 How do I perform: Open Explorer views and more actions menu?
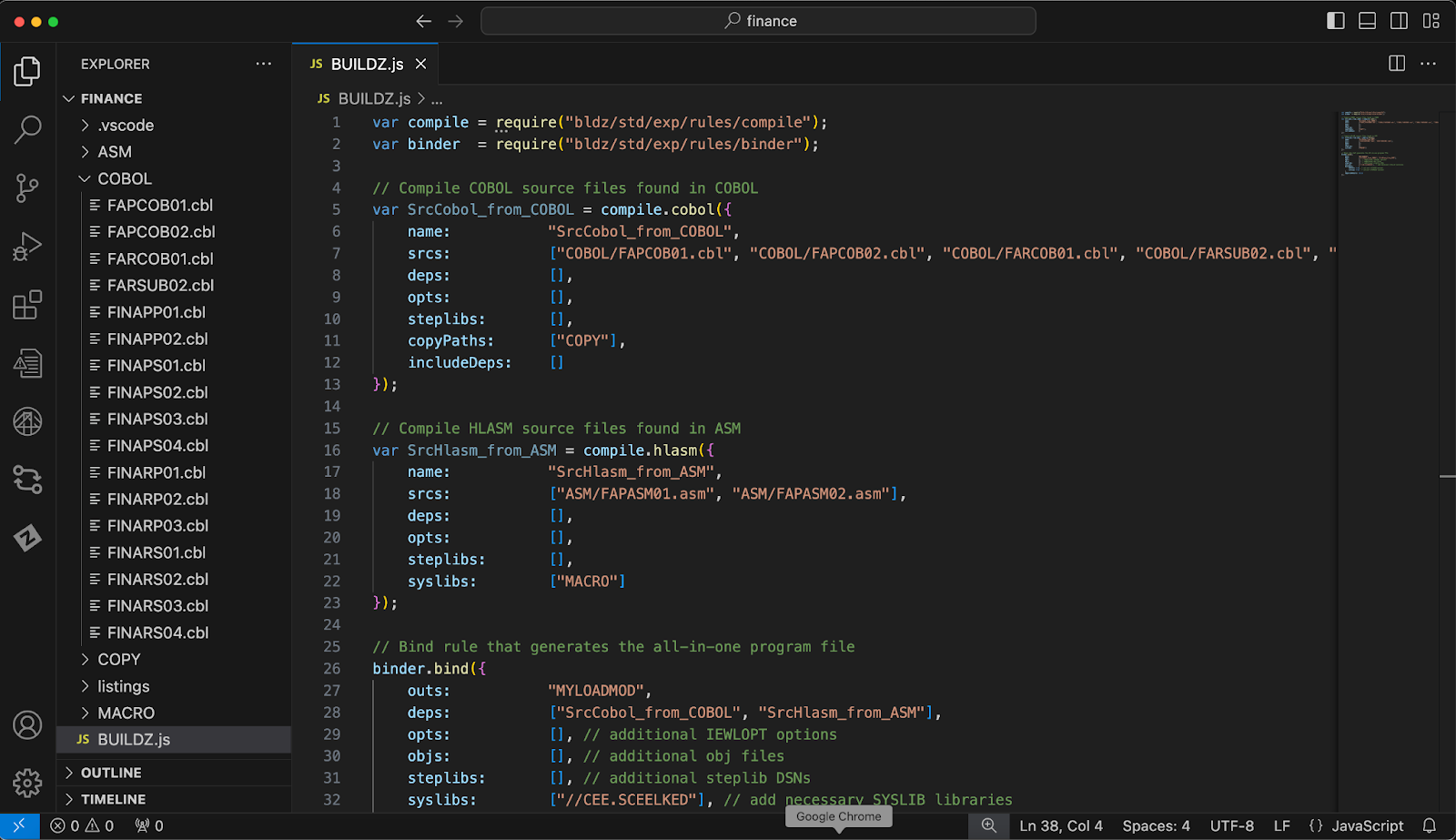coord(264,64)
